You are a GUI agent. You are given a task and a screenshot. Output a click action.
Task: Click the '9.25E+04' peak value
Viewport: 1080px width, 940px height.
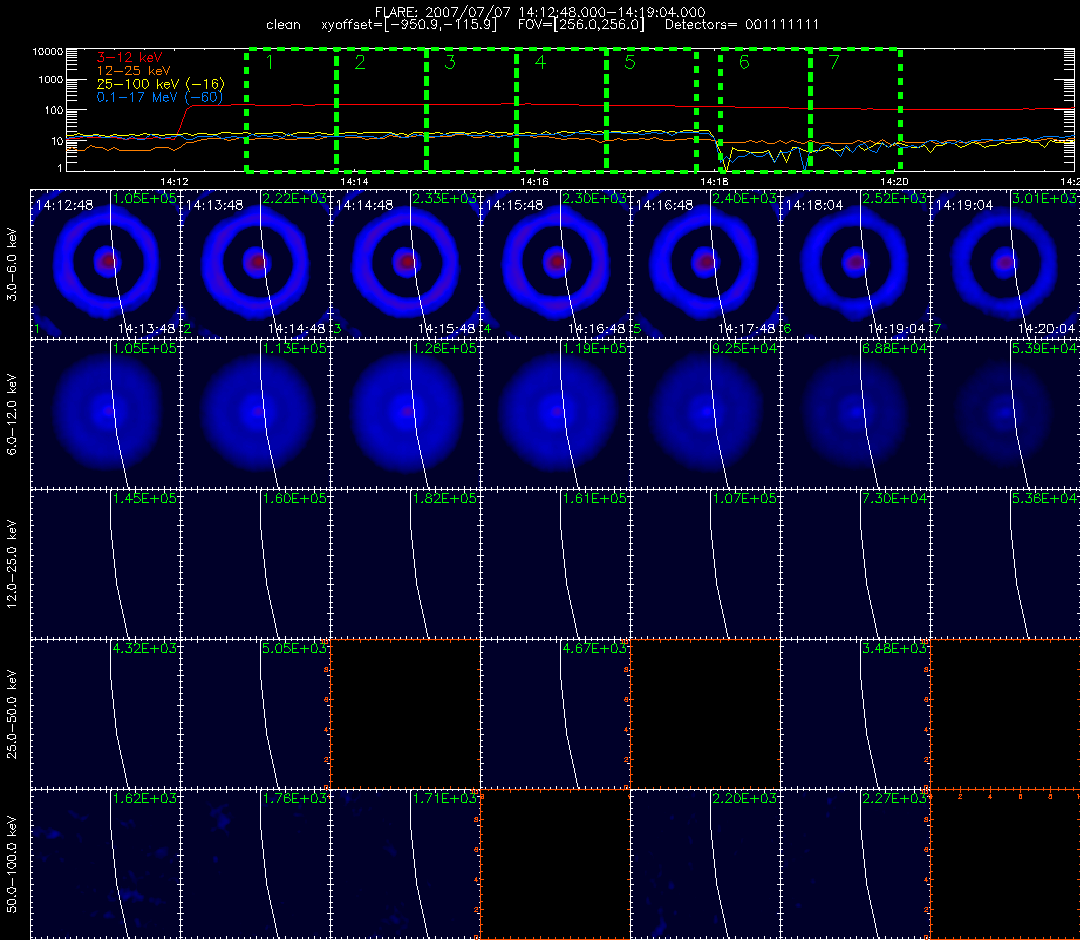(744, 348)
